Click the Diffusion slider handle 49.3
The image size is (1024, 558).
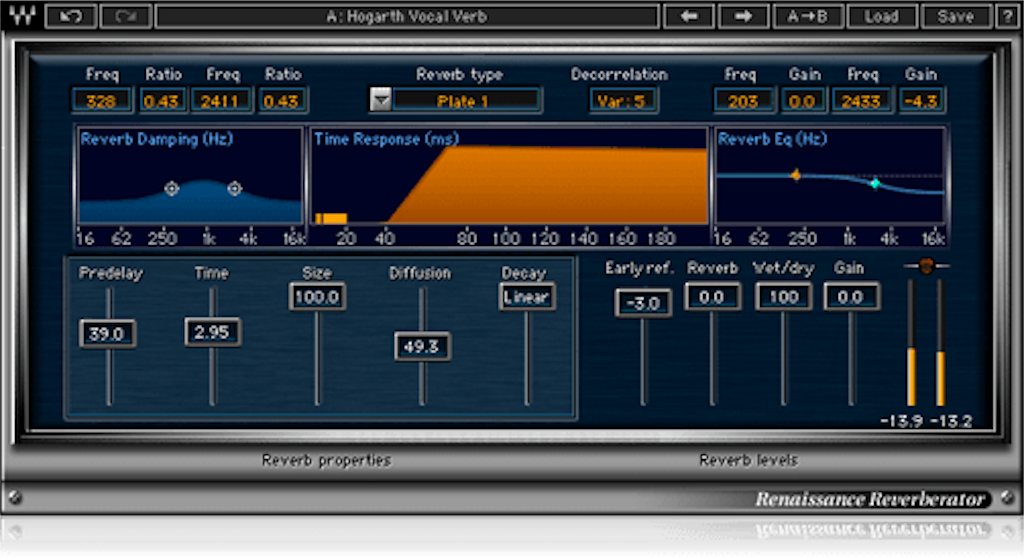(422, 346)
